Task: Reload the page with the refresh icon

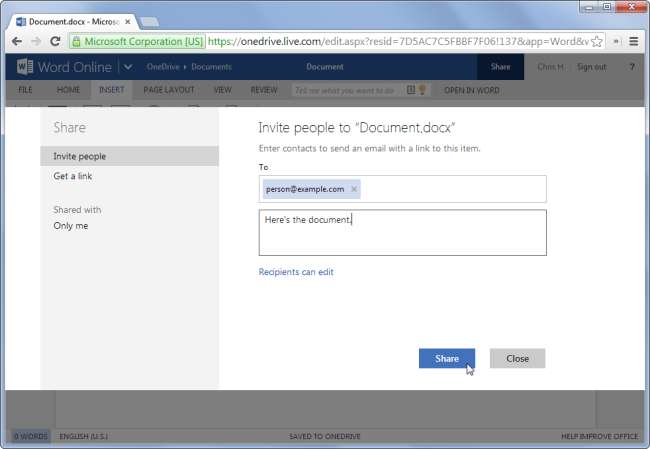Action: click(x=55, y=41)
